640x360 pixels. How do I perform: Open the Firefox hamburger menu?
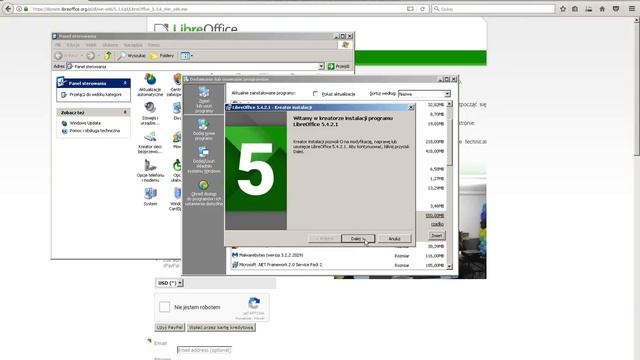pyautogui.click(x=631, y=9)
